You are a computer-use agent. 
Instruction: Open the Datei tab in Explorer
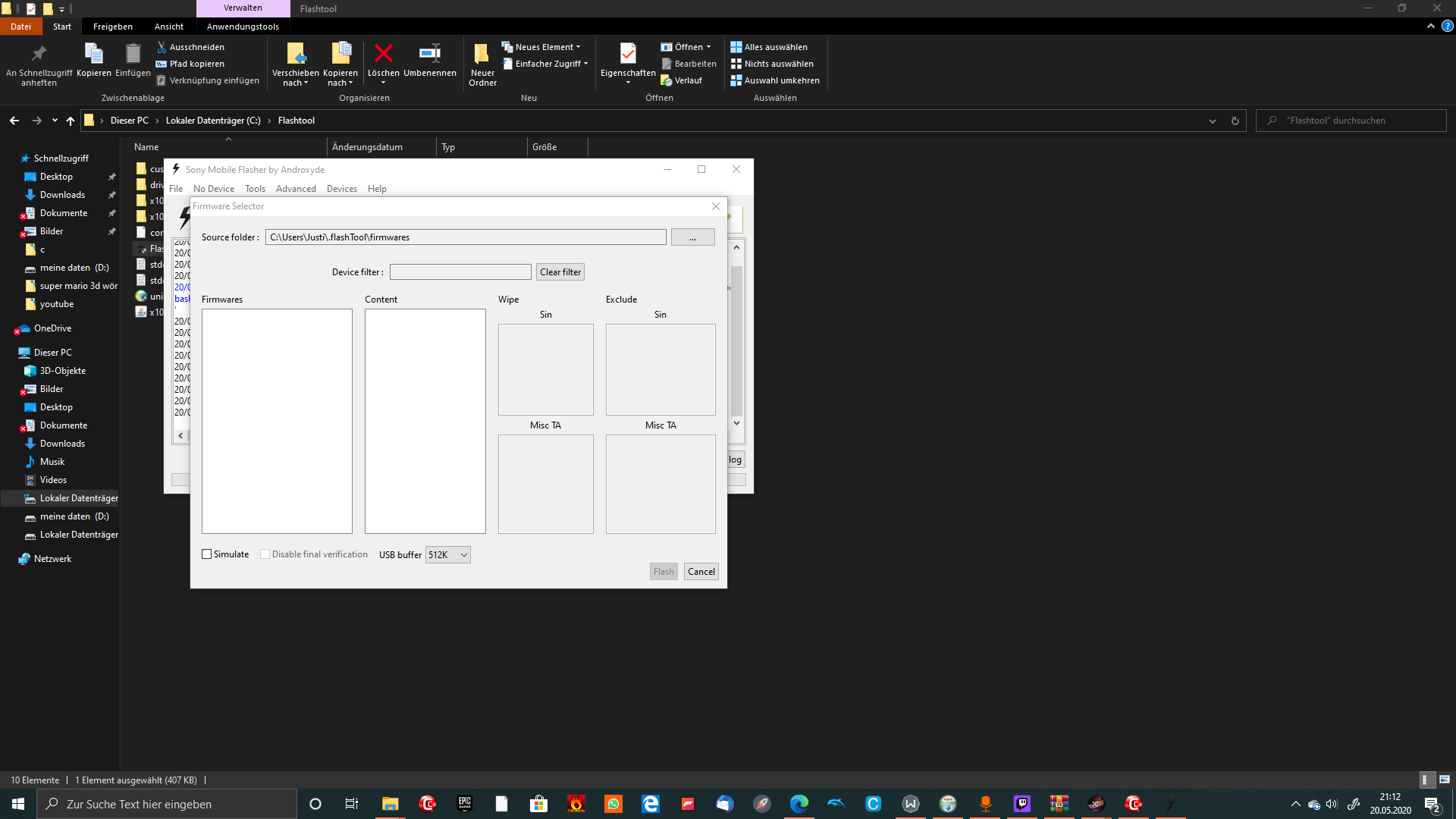click(x=21, y=27)
